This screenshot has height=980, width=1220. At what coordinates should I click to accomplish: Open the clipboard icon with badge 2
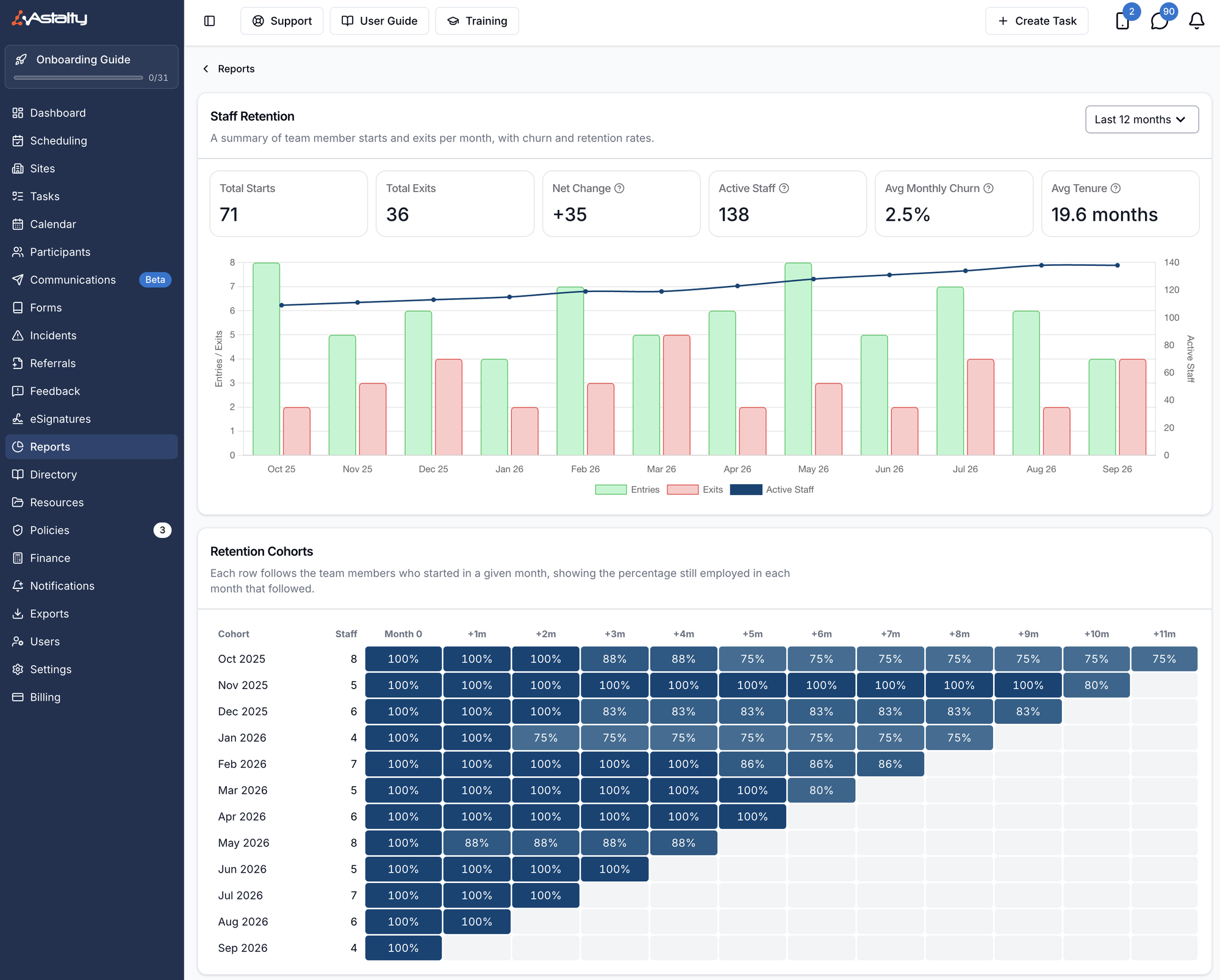click(1122, 21)
